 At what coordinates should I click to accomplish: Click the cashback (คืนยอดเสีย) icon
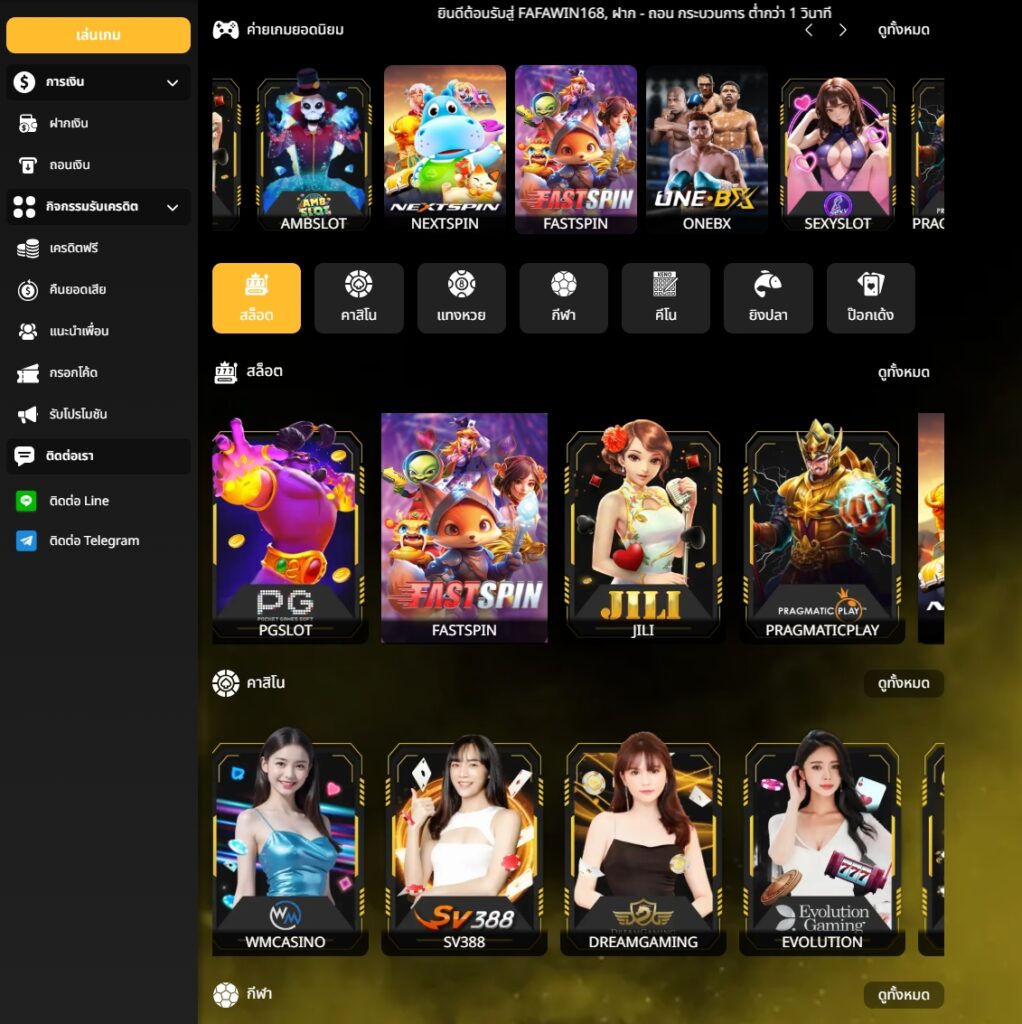point(28,290)
